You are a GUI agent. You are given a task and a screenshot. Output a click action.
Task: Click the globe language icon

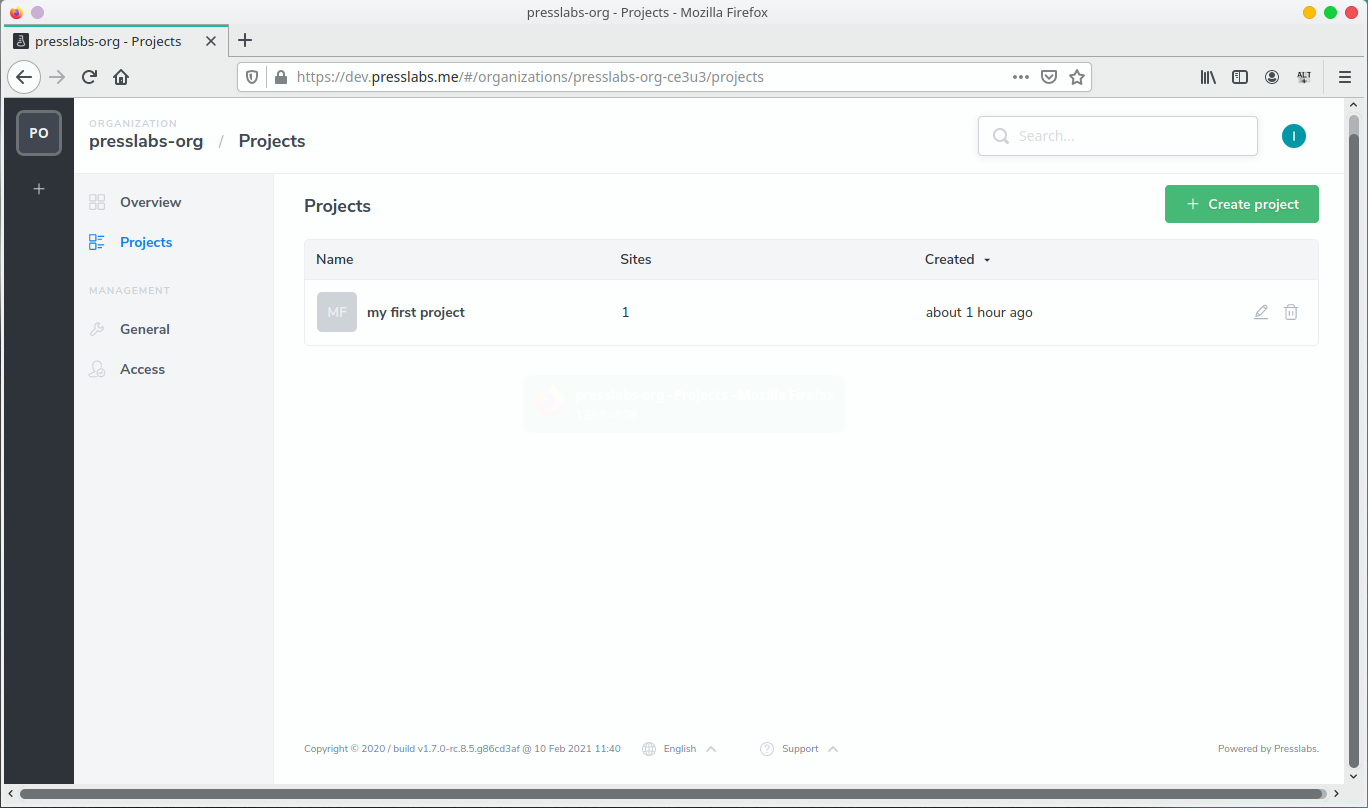[649, 749]
